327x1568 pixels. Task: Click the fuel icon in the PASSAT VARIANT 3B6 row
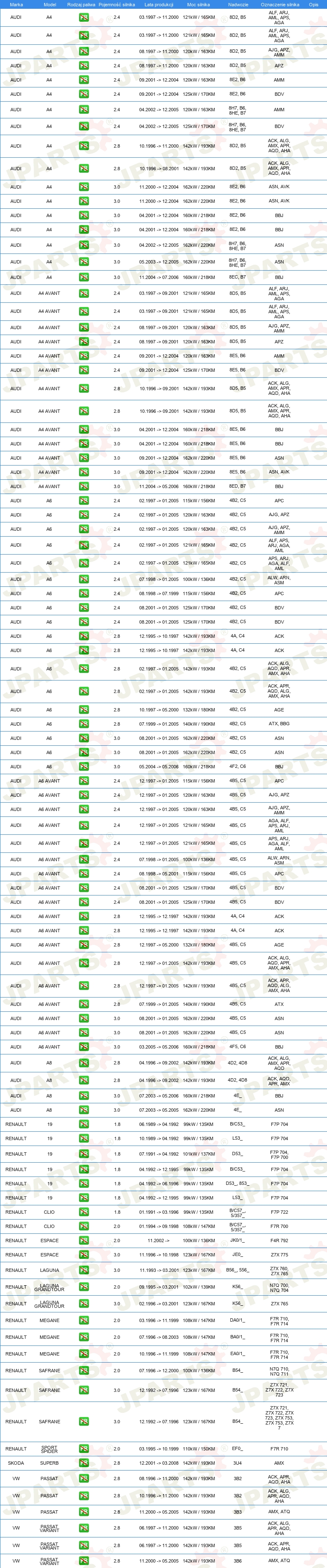84,1561
